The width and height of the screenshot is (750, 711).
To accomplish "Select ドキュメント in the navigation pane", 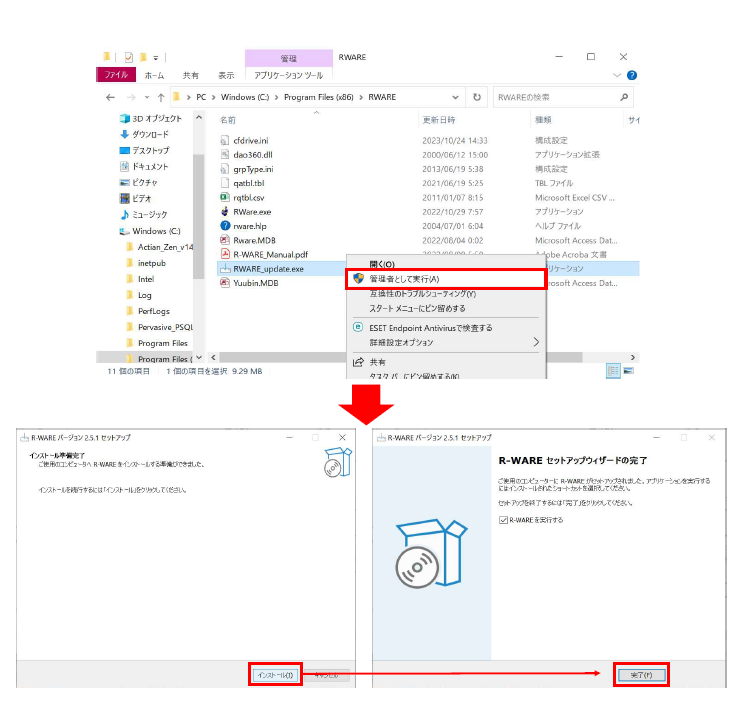I will coord(144,167).
